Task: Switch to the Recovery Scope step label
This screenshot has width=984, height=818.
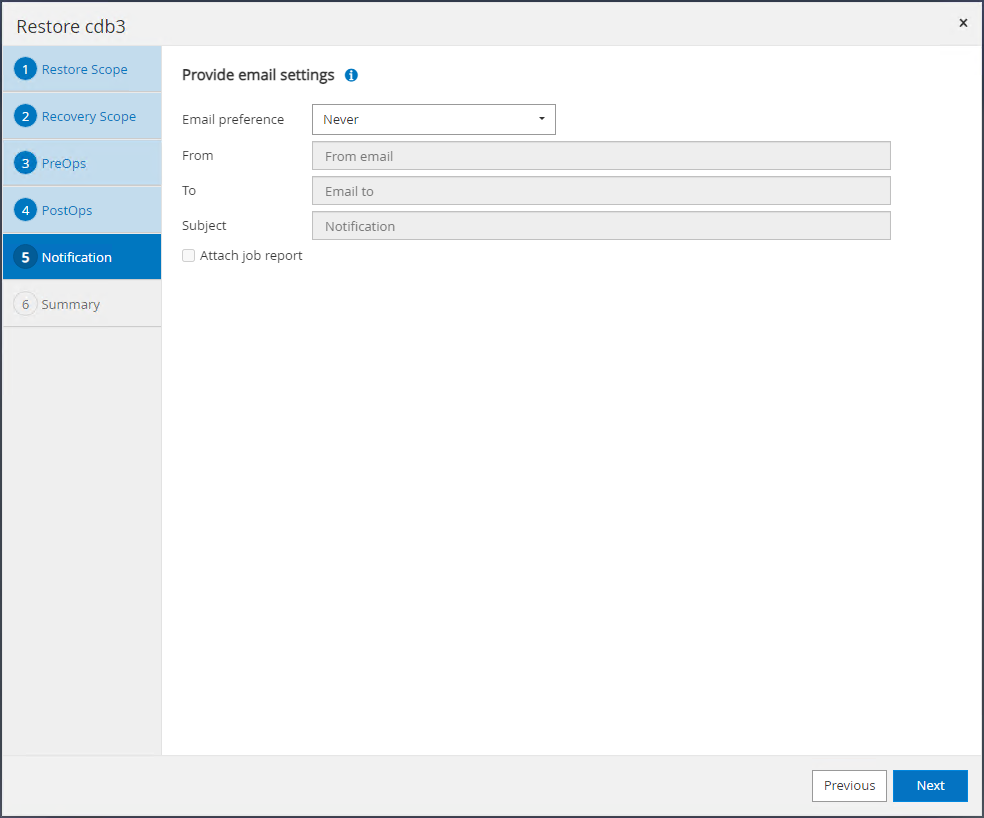Action: click(x=88, y=116)
